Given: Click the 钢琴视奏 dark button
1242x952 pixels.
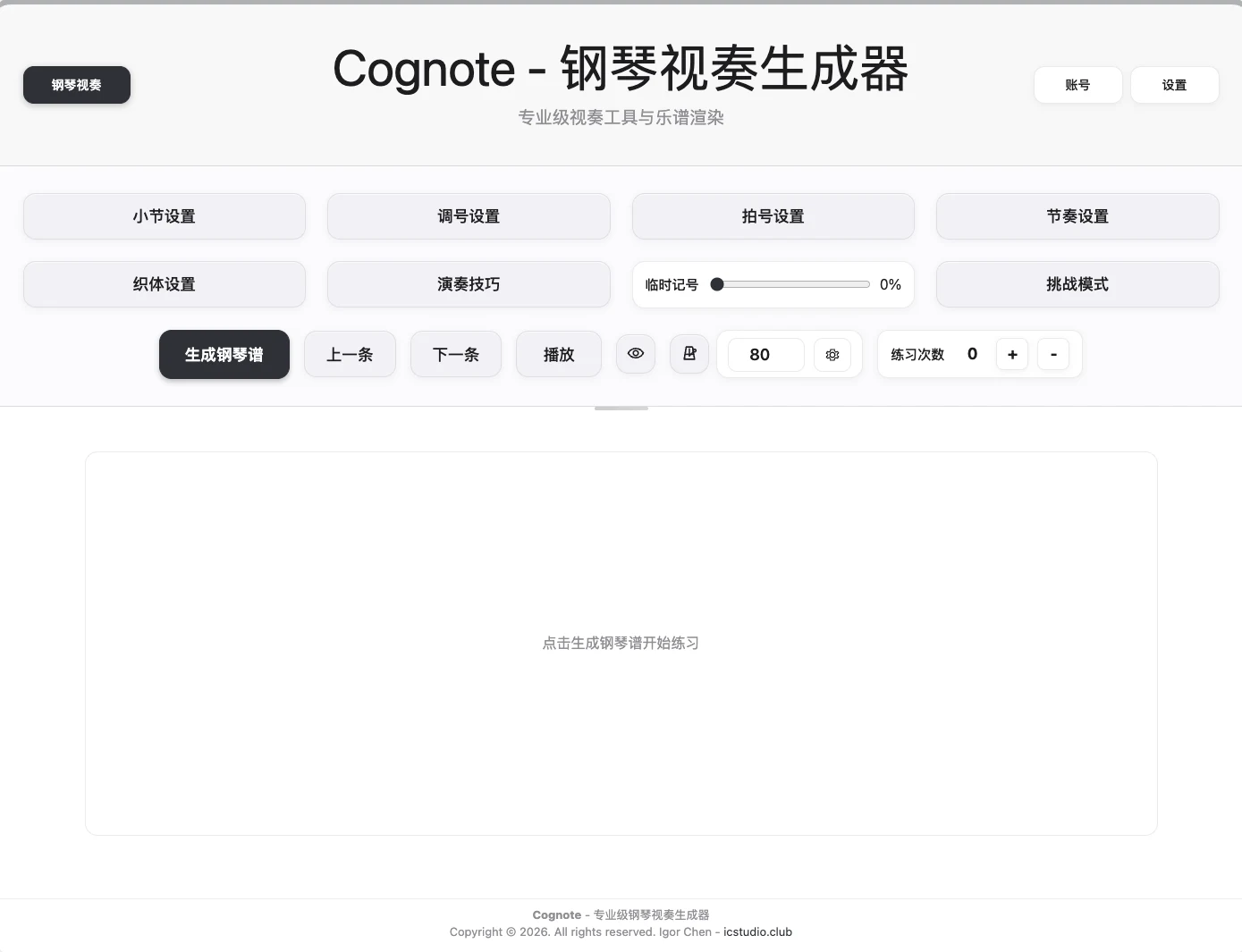Looking at the screenshot, I should [x=77, y=85].
